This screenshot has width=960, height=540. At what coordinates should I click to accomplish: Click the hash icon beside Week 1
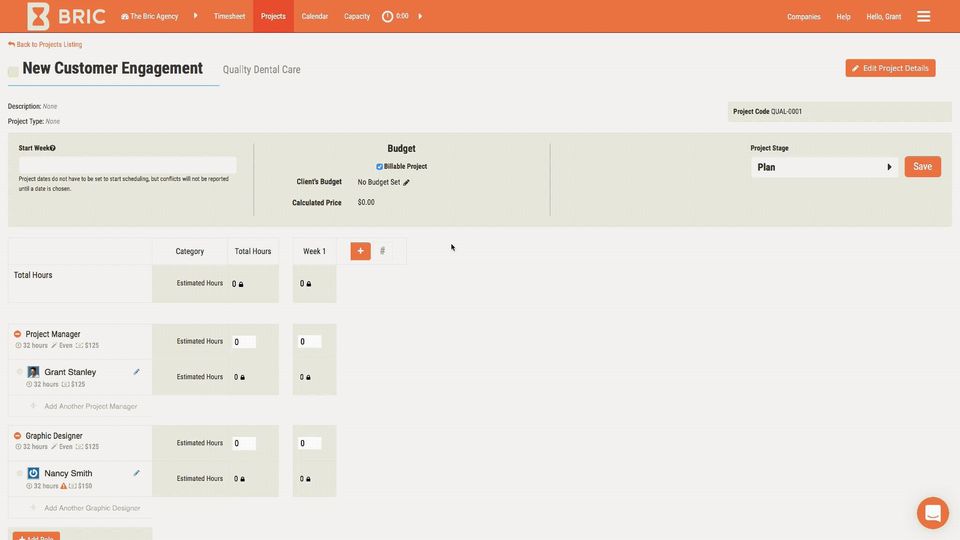click(x=383, y=251)
